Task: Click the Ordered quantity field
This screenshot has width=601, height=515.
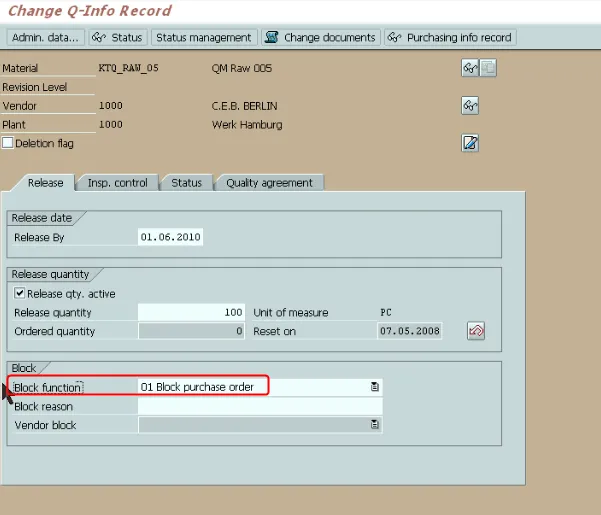Action: pyautogui.click(x=191, y=331)
